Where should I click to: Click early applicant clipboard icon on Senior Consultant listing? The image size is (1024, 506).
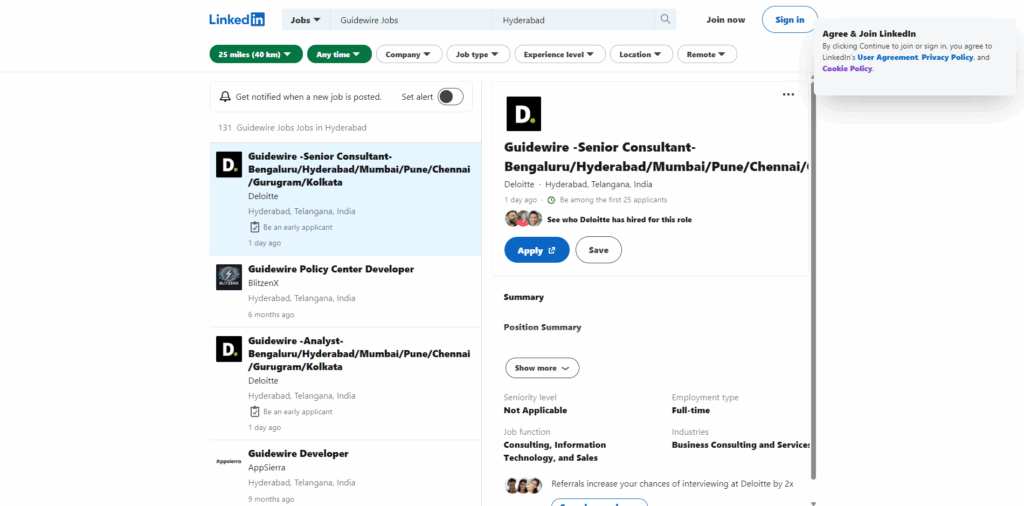[x=255, y=227]
